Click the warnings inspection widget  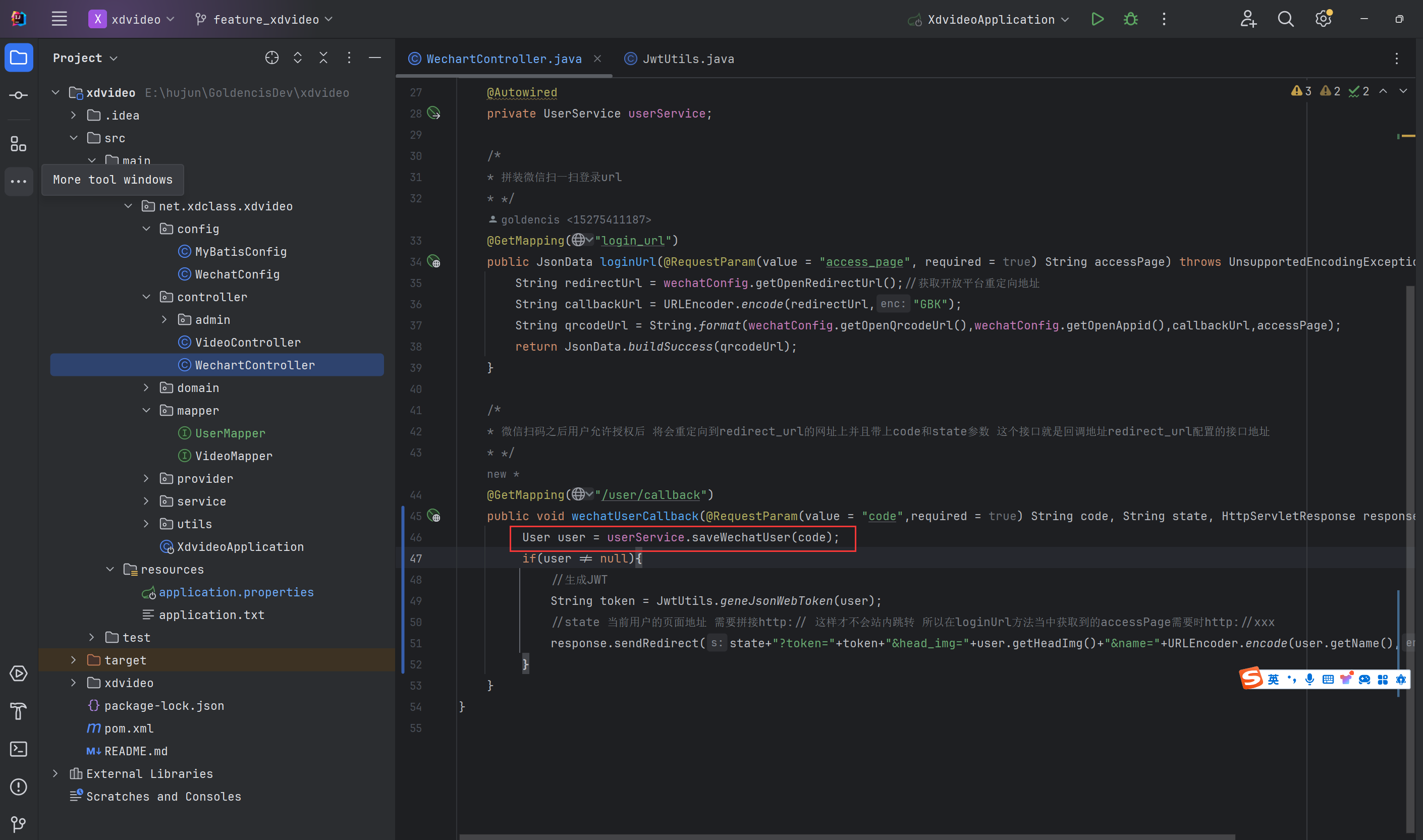(x=1330, y=91)
